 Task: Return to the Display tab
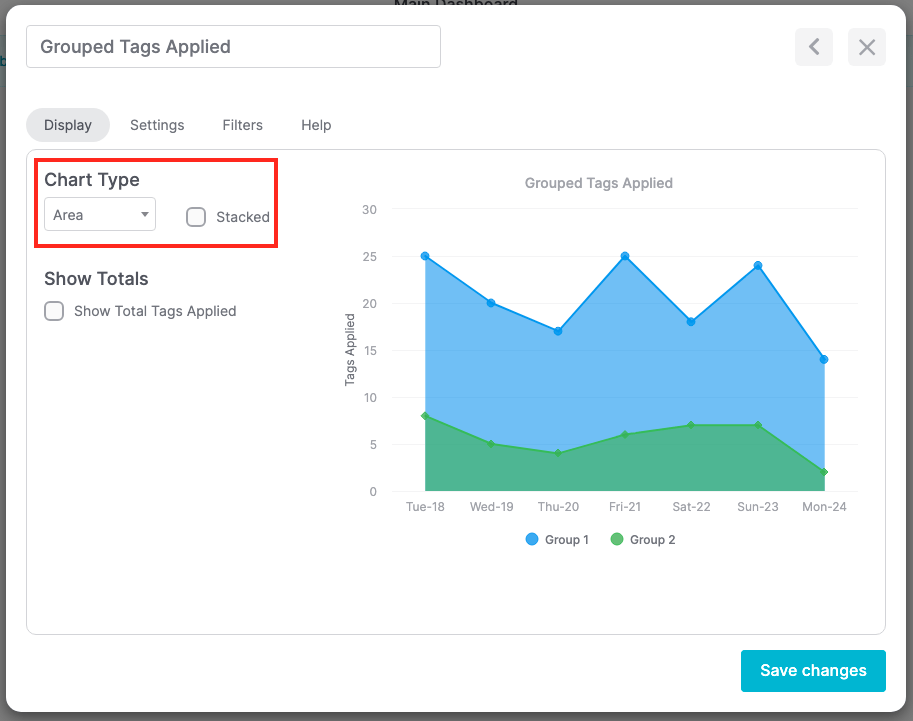(x=67, y=125)
